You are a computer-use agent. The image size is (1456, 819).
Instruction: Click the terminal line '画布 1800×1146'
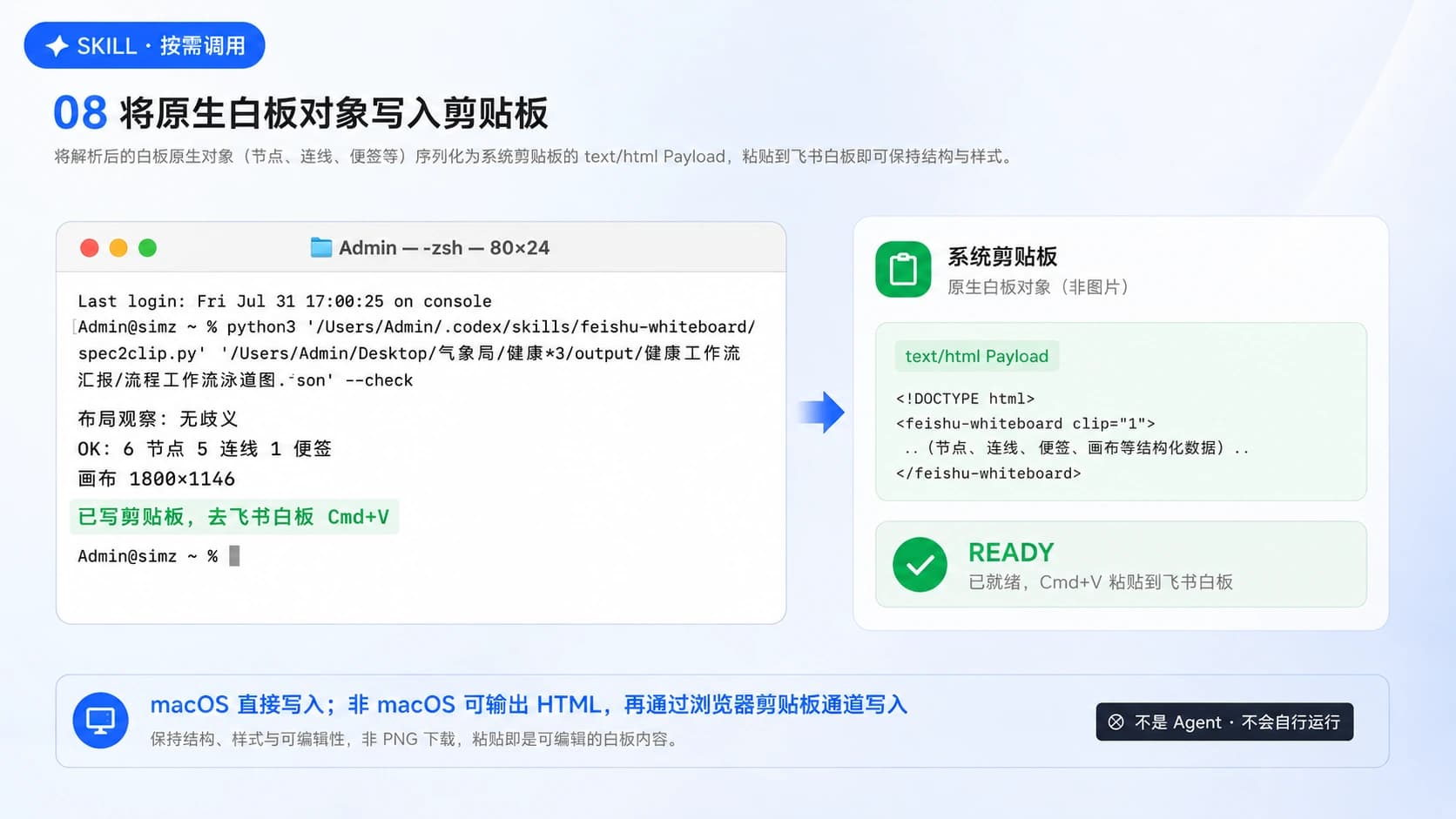tap(156, 480)
